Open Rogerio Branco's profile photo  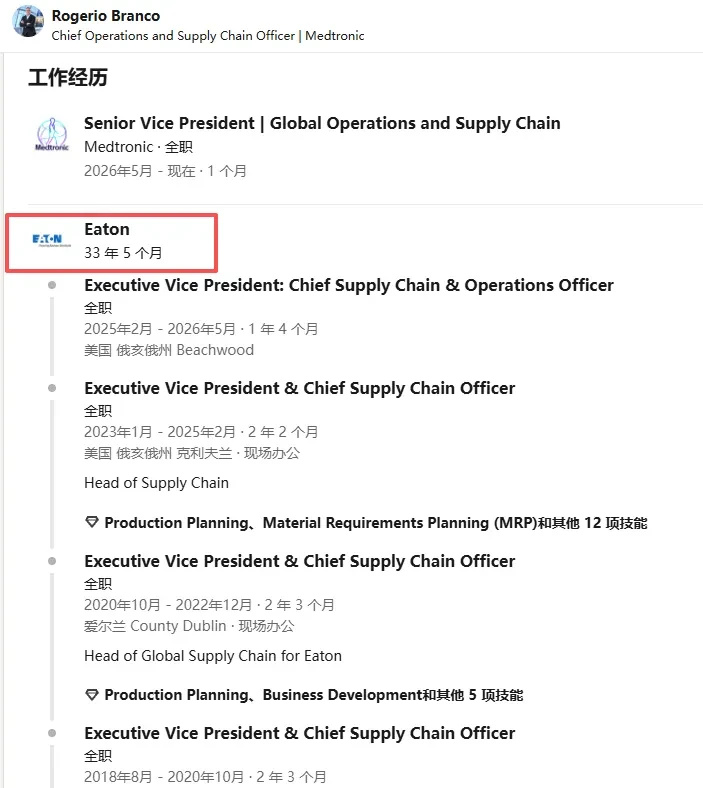coord(28,21)
